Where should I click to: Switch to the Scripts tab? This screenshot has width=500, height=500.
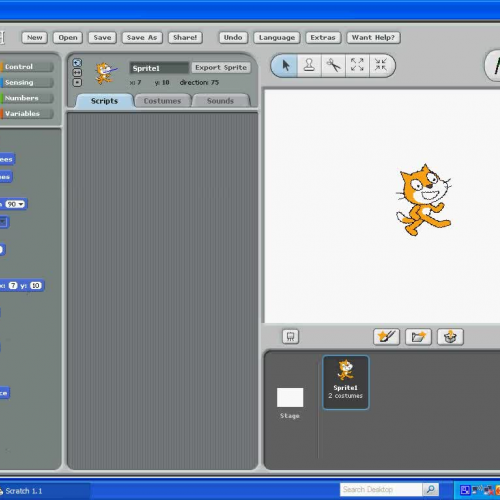tap(104, 101)
